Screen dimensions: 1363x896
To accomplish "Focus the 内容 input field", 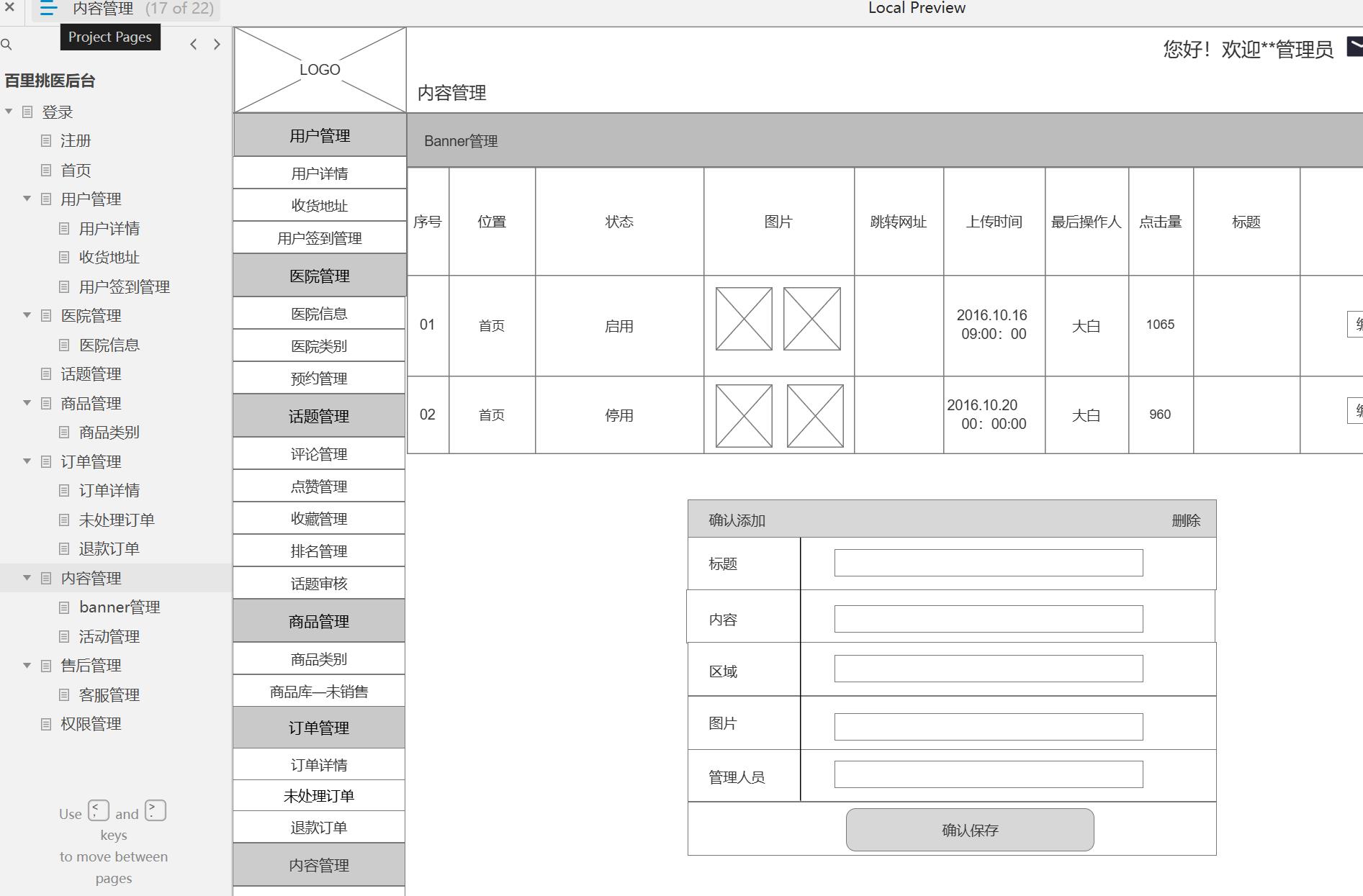I will (x=989, y=619).
